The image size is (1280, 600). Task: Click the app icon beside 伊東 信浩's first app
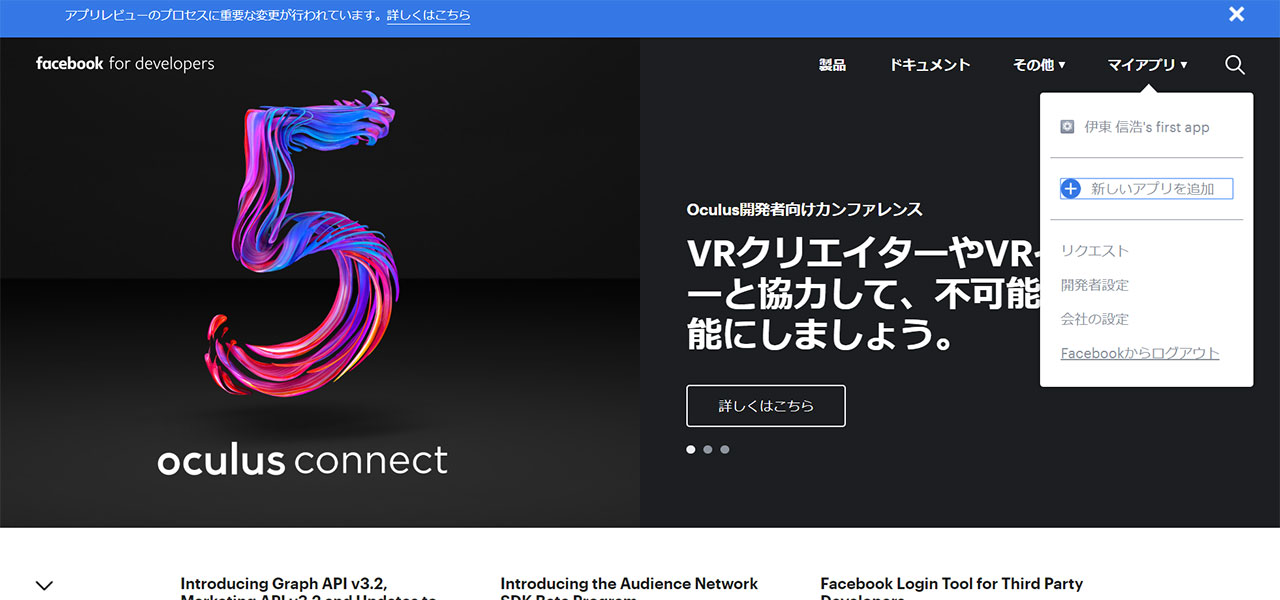coord(1068,127)
